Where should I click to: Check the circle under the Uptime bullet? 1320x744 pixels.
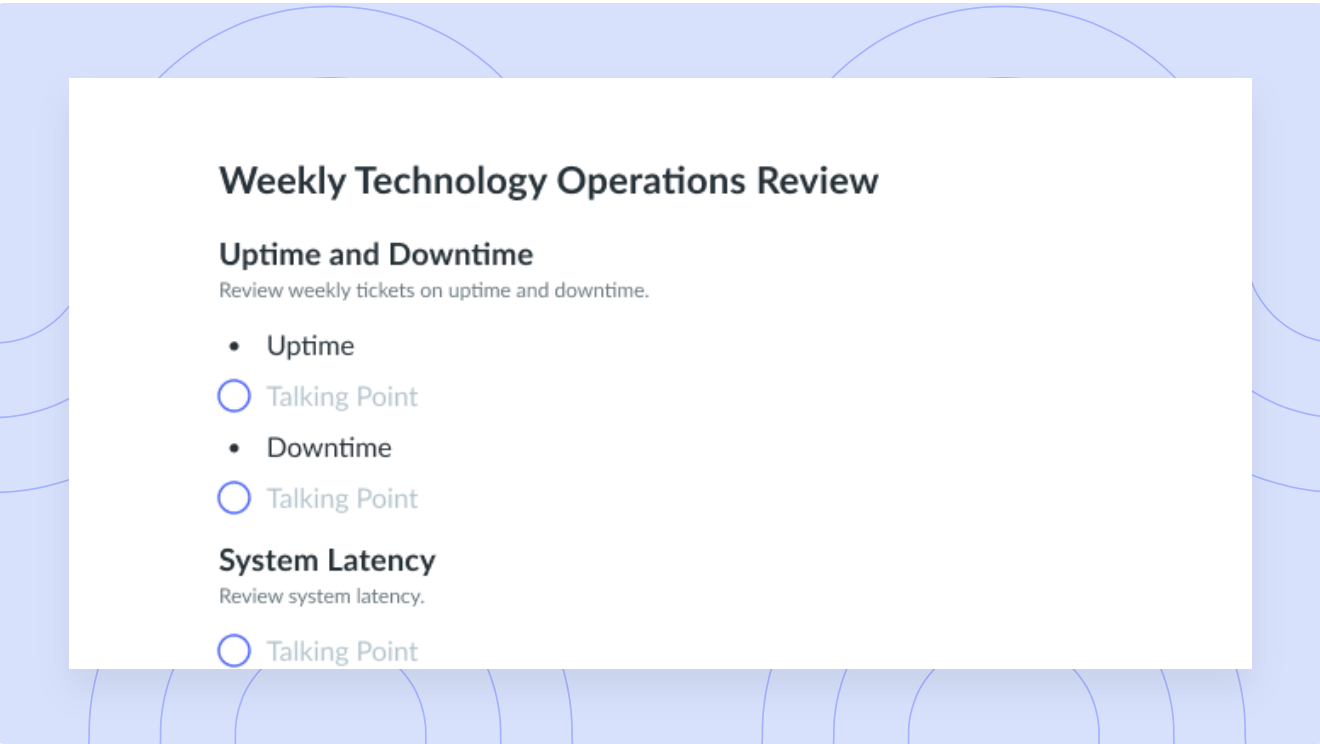[x=234, y=397]
